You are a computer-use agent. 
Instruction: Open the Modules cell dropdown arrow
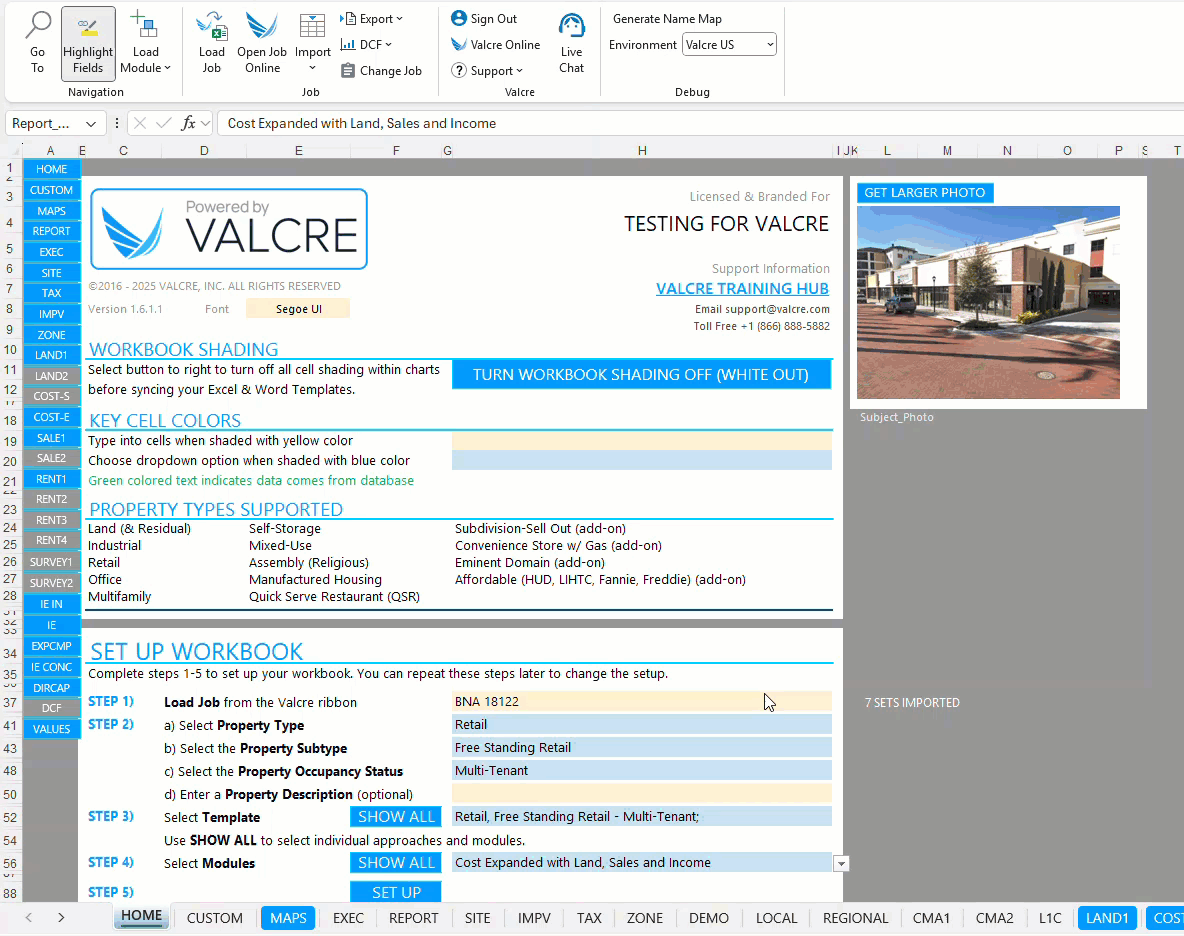tap(841, 864)
